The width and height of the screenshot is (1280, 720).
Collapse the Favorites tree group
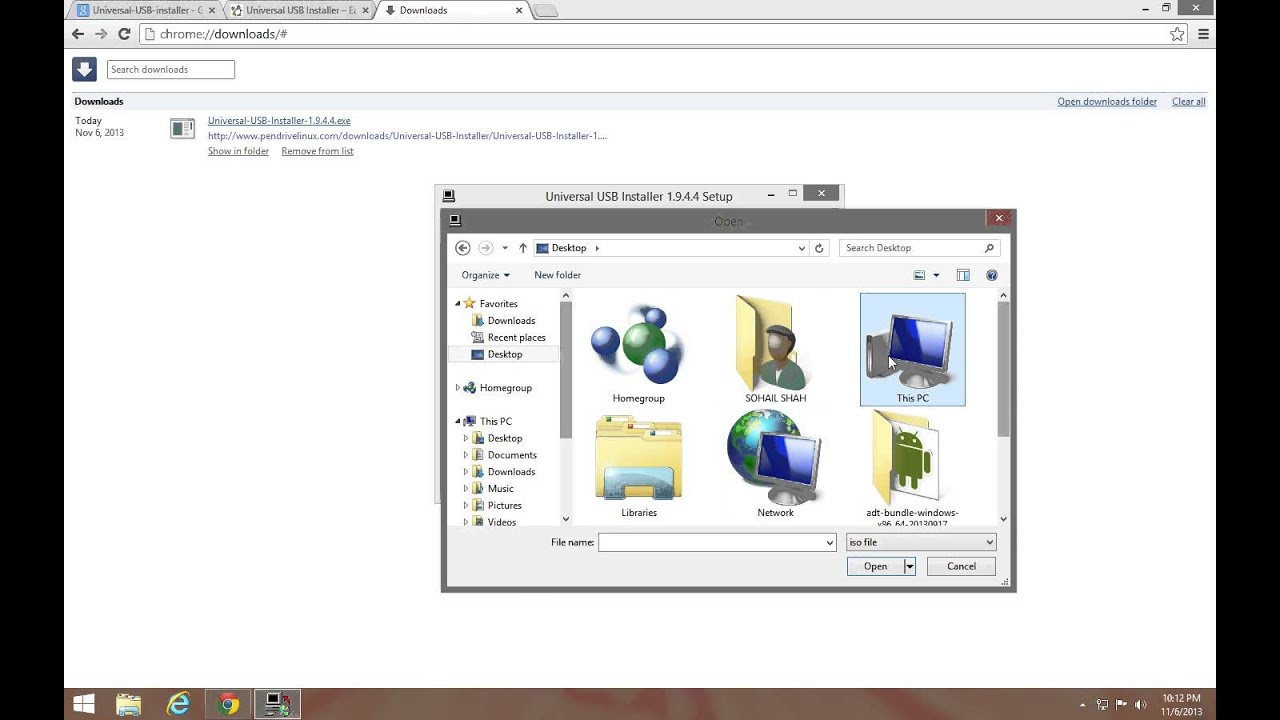(x=458, y=304)
